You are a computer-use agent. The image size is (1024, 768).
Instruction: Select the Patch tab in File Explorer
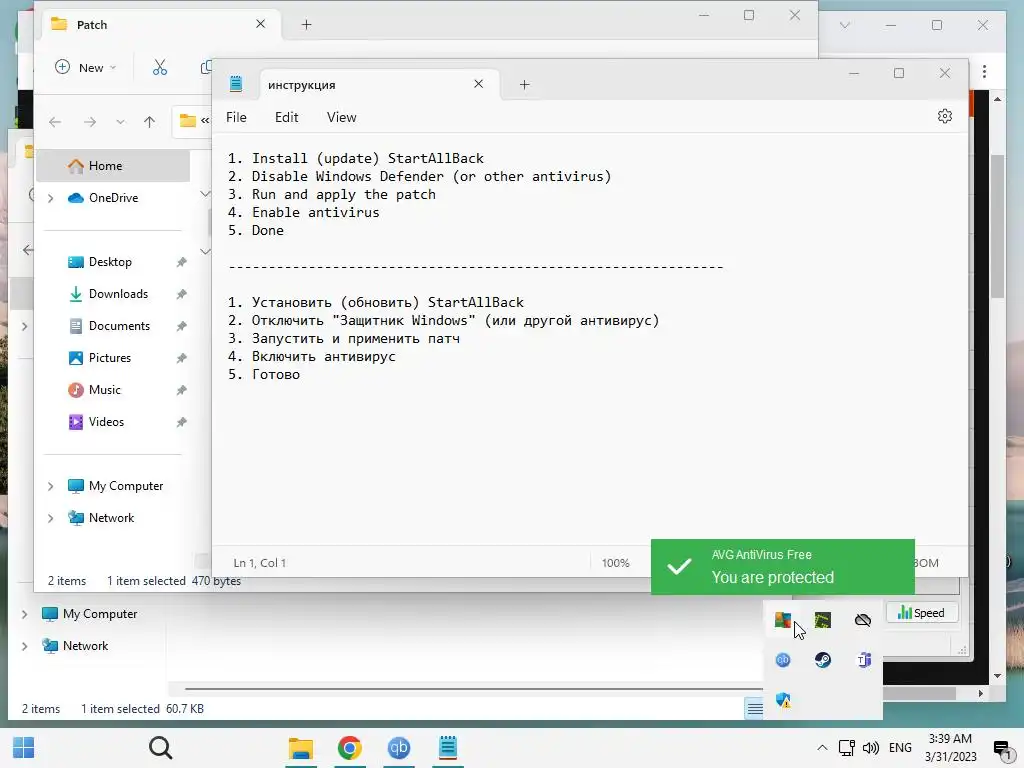[x=160, y=25]
